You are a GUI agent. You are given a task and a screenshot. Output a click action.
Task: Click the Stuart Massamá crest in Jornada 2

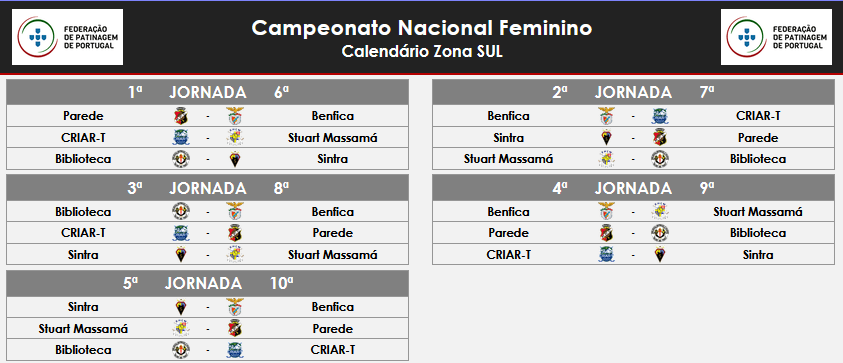606,159
